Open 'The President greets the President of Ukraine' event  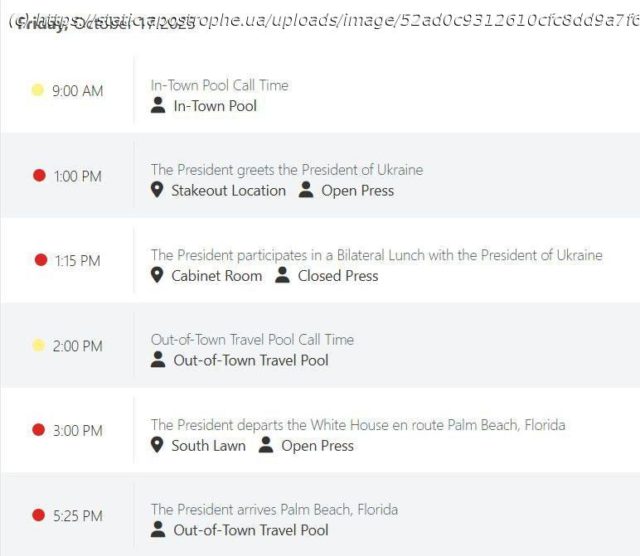click(x=286, y=170)
